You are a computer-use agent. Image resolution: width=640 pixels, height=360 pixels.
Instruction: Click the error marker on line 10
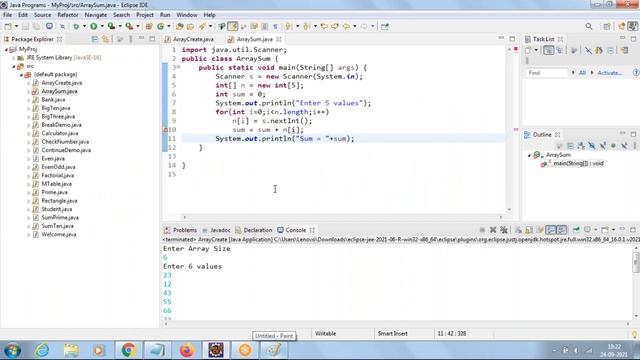[x=165, y=130]
